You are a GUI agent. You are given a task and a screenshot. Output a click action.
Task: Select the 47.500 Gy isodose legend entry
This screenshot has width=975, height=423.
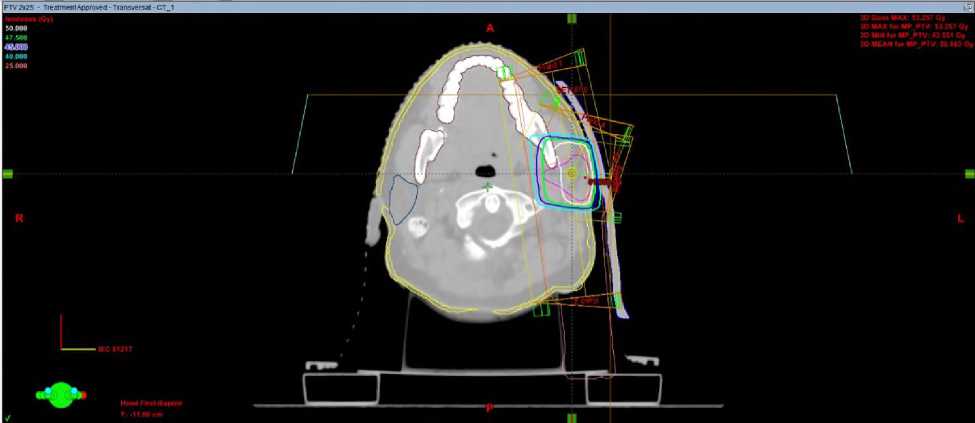[16, 37]
